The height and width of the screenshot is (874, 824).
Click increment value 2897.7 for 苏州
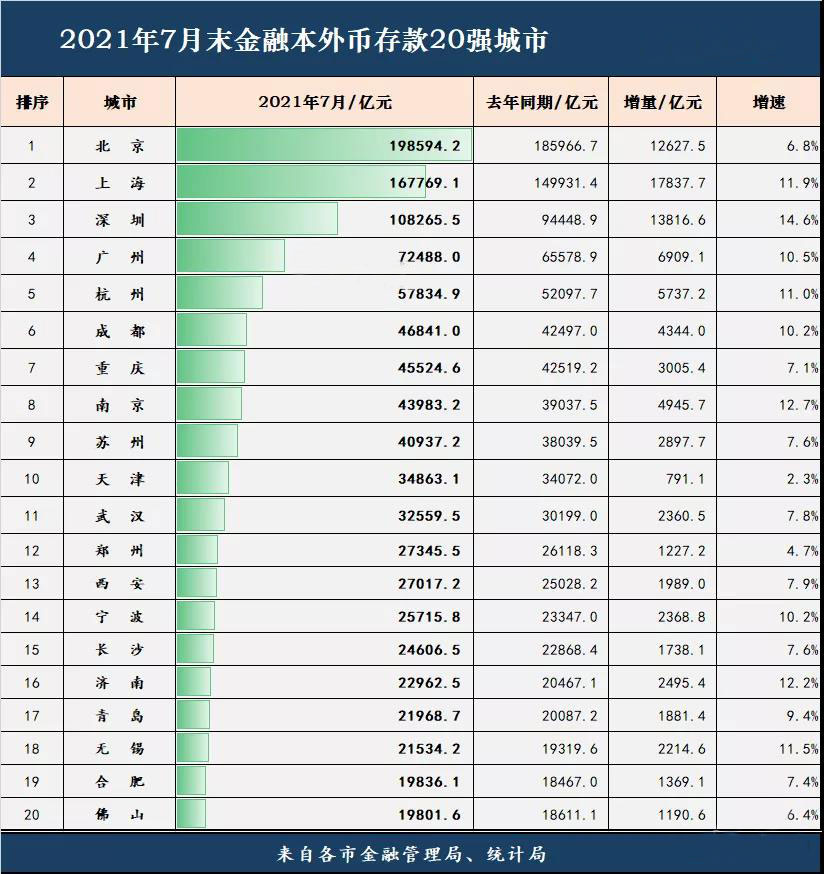pos(681,442)
